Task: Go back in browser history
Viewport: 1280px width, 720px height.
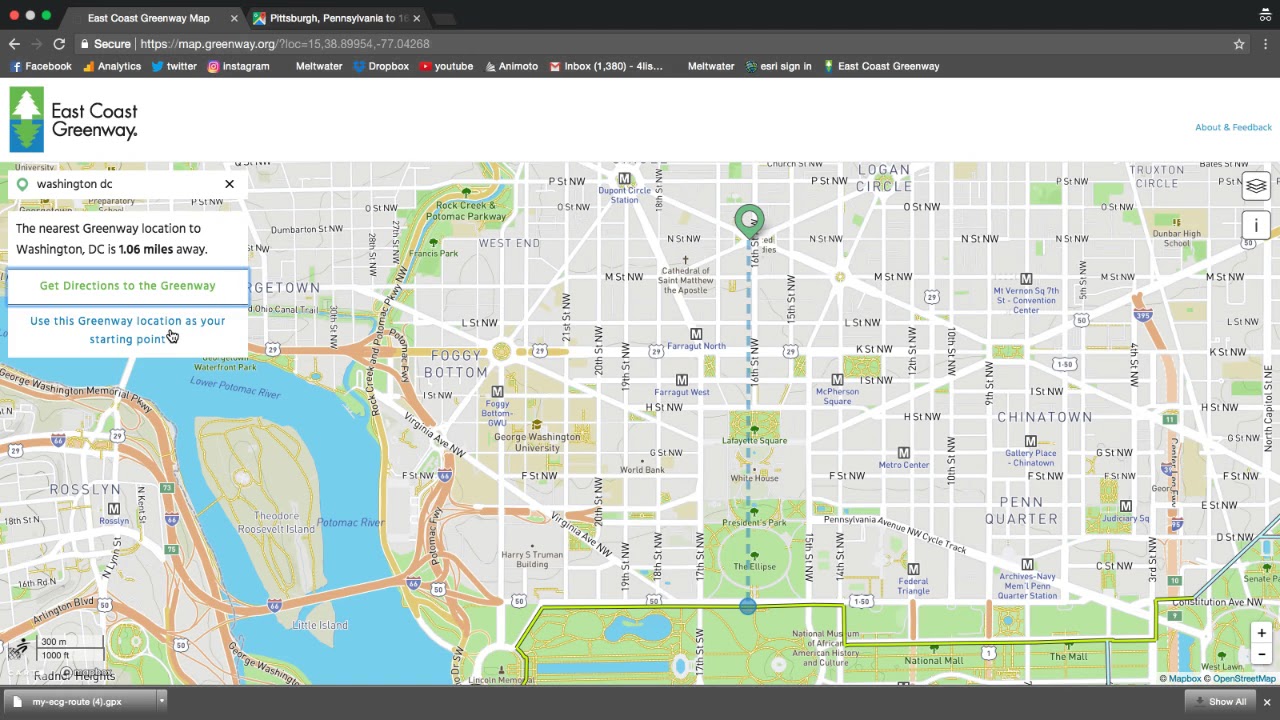Action: click(14, 44)
